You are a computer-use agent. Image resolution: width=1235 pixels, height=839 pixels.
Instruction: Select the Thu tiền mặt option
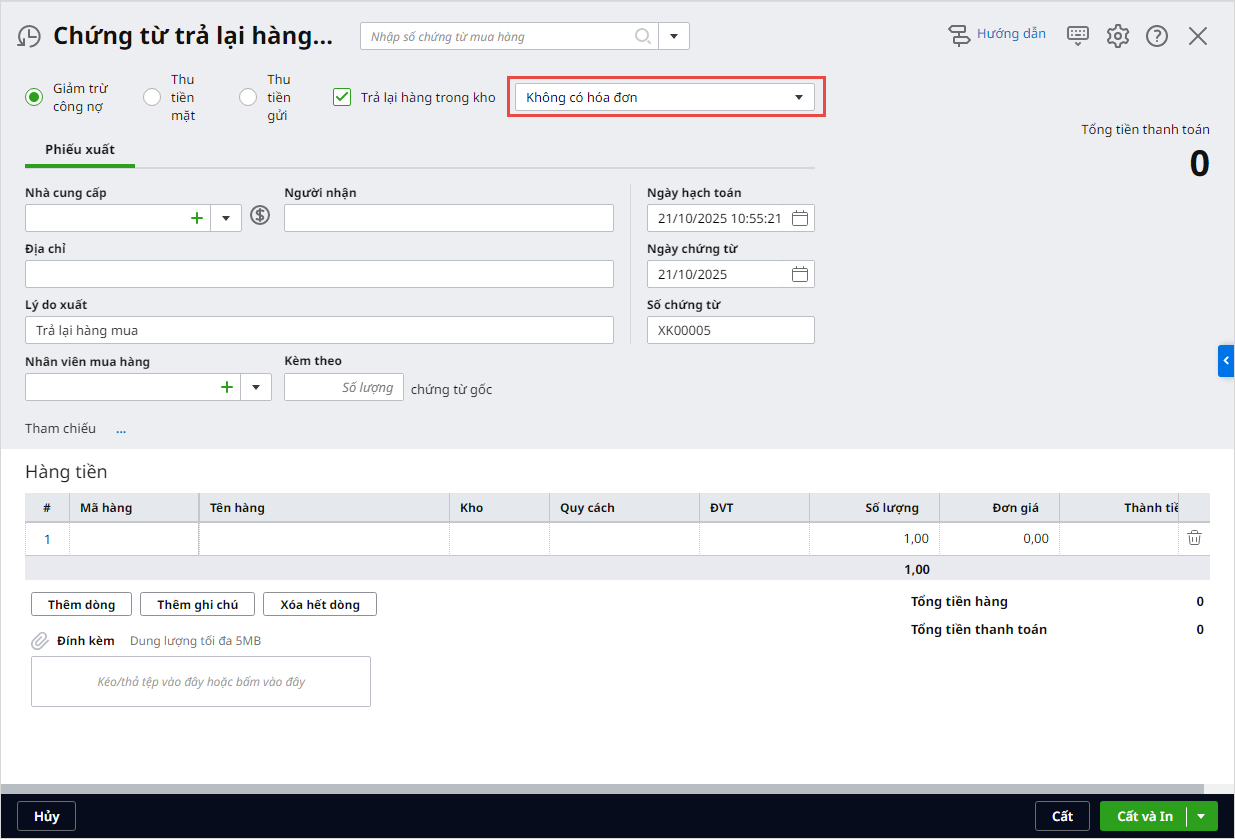pyautogui.click(x=152, y=97)
